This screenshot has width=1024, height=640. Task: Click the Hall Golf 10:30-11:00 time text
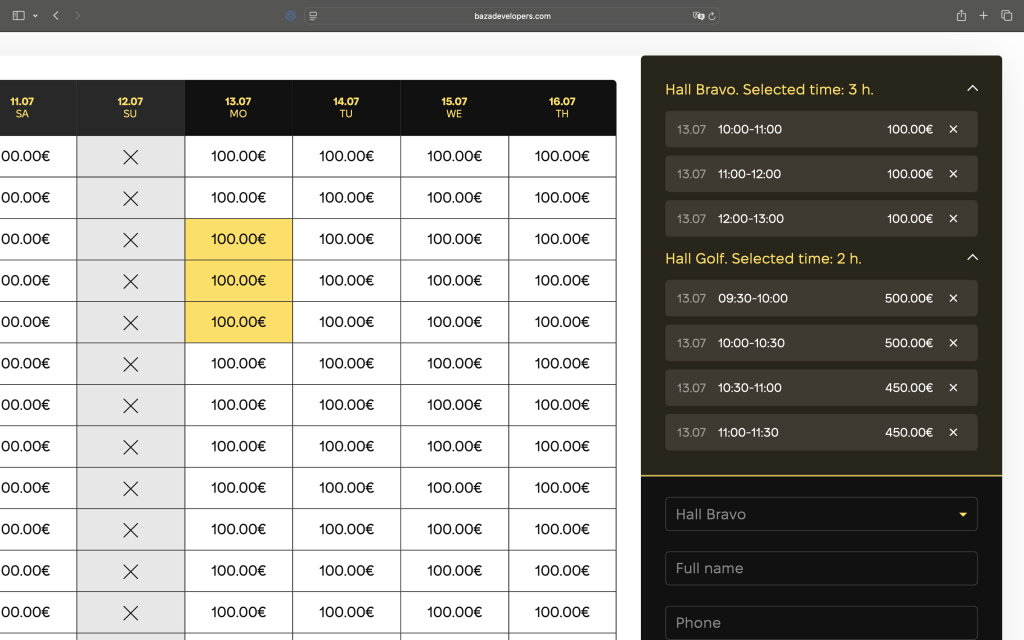750,388
